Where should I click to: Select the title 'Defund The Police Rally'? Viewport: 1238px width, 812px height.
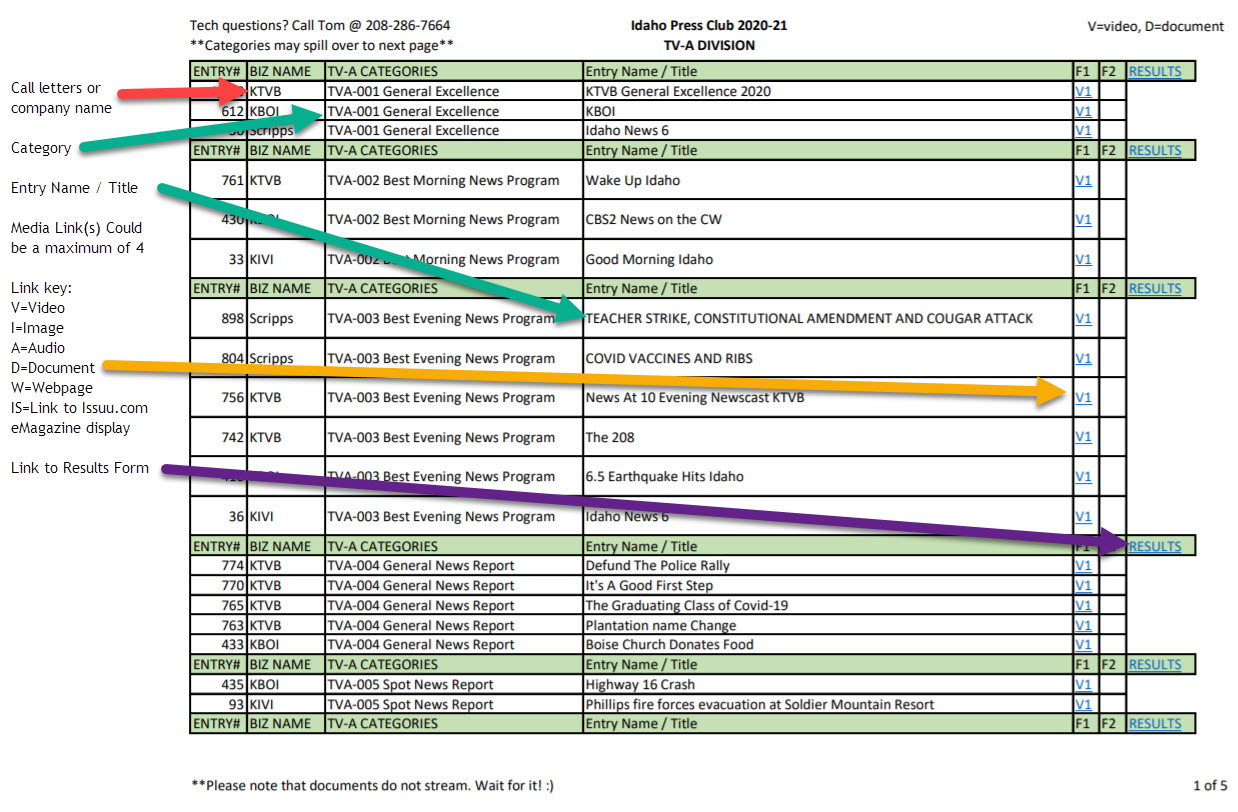(658, 566)
